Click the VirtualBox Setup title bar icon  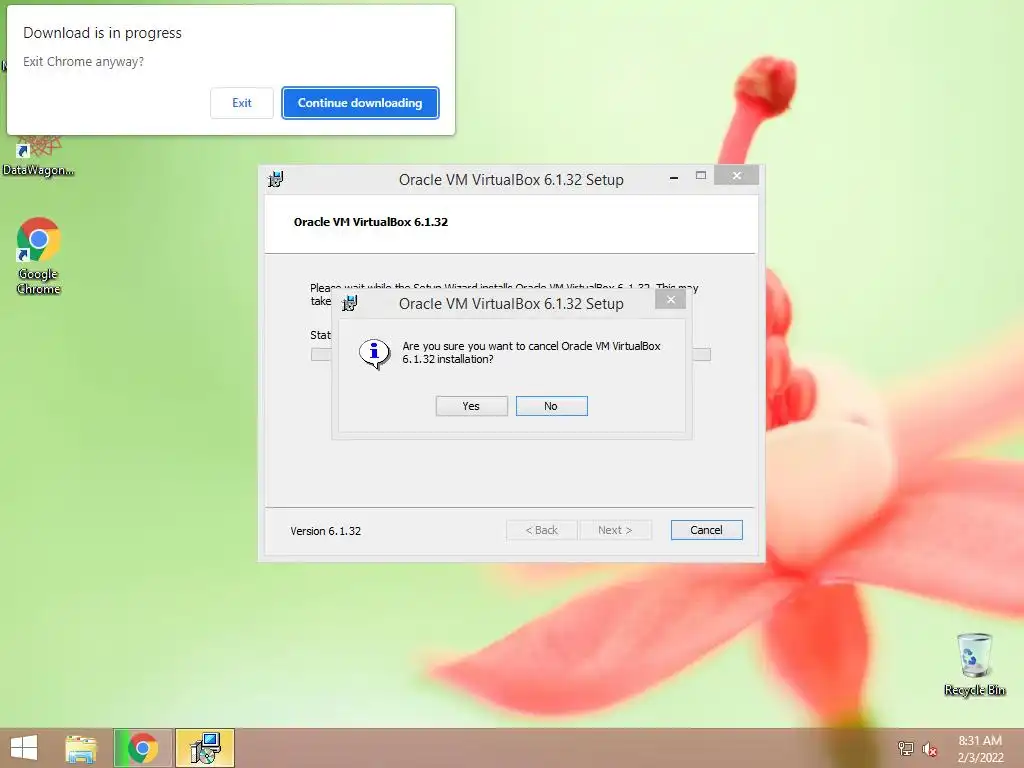[x=276, y=179]
